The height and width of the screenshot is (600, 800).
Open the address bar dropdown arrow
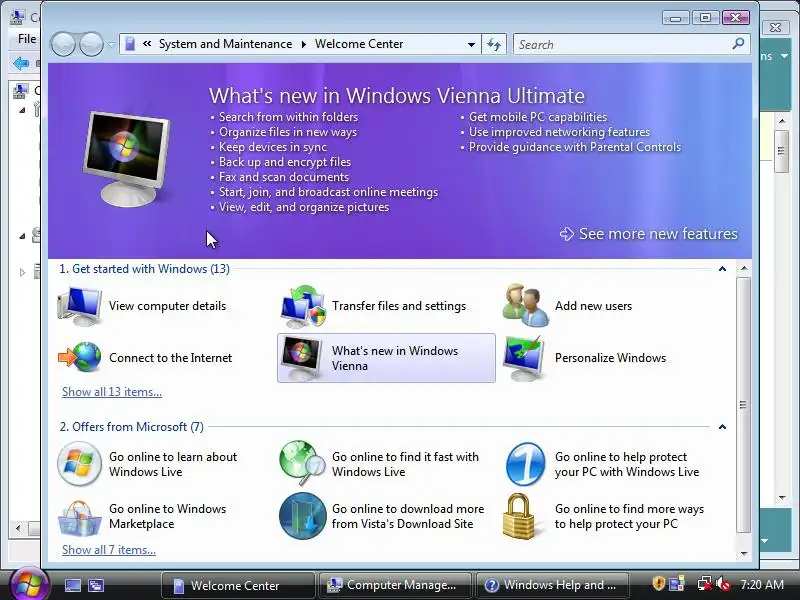tap(471, 44)
